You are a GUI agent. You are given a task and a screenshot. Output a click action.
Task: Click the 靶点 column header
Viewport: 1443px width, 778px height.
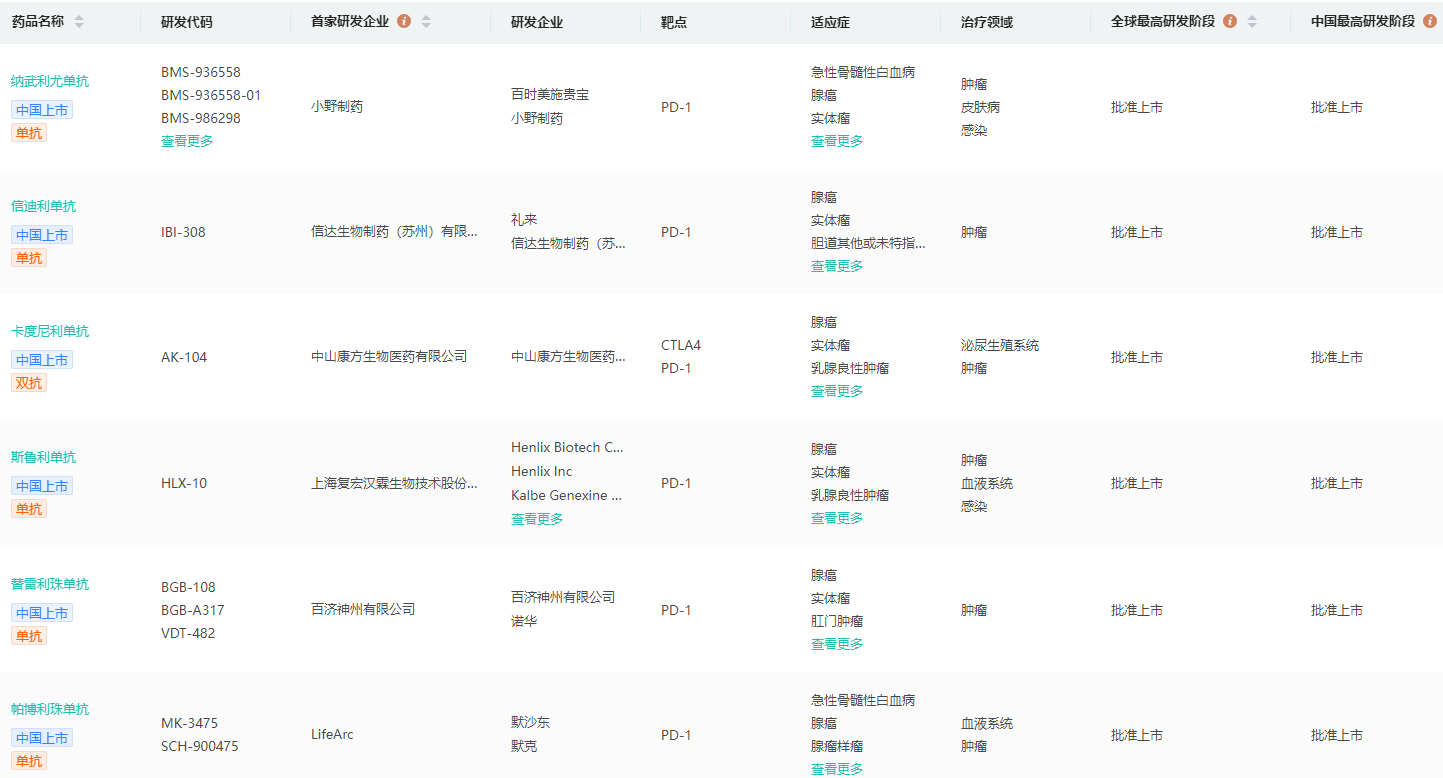click(674, 22)
